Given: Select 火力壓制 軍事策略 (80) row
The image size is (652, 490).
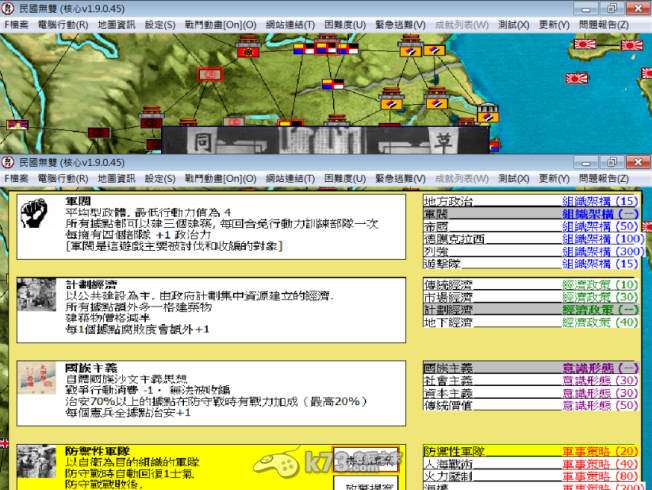Looking at the screenshot, I should pos(531,476).
